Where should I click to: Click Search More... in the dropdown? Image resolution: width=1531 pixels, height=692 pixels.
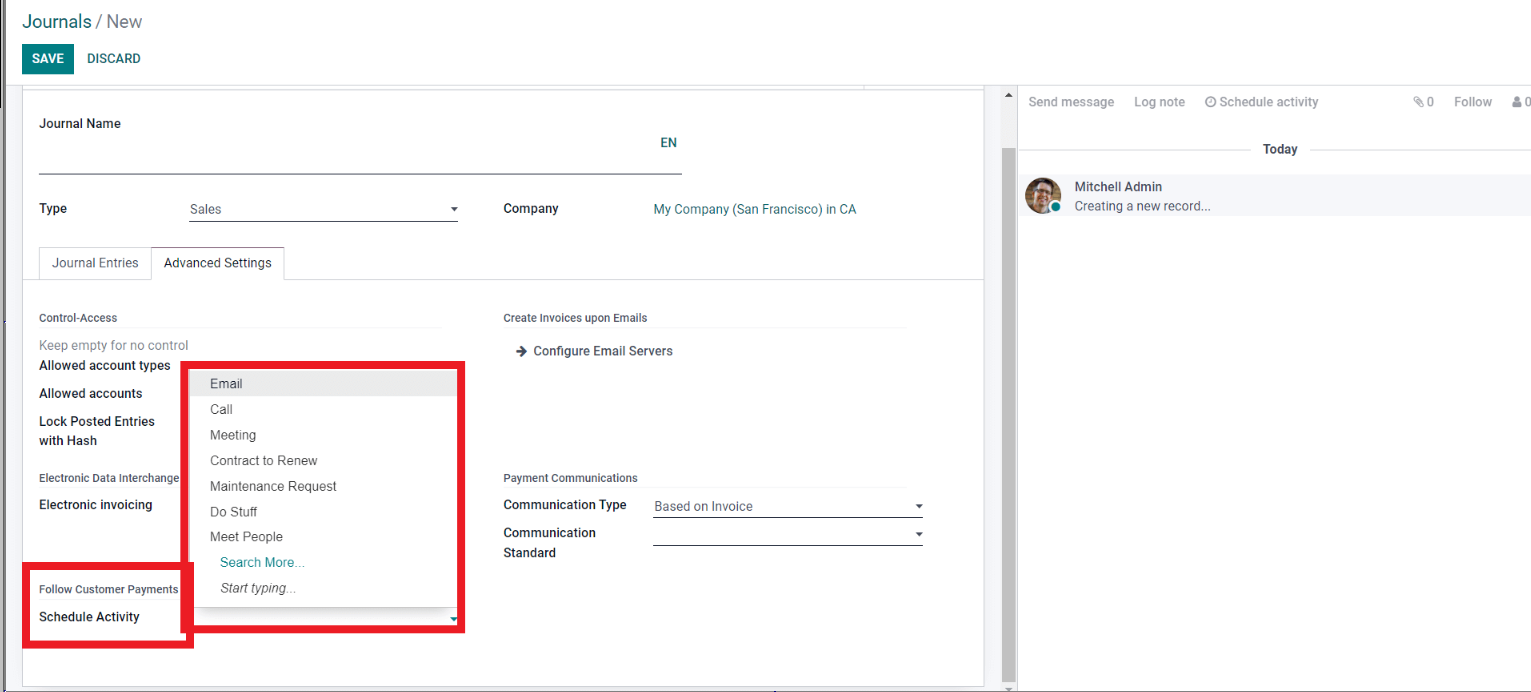click(x=262, y=563)
